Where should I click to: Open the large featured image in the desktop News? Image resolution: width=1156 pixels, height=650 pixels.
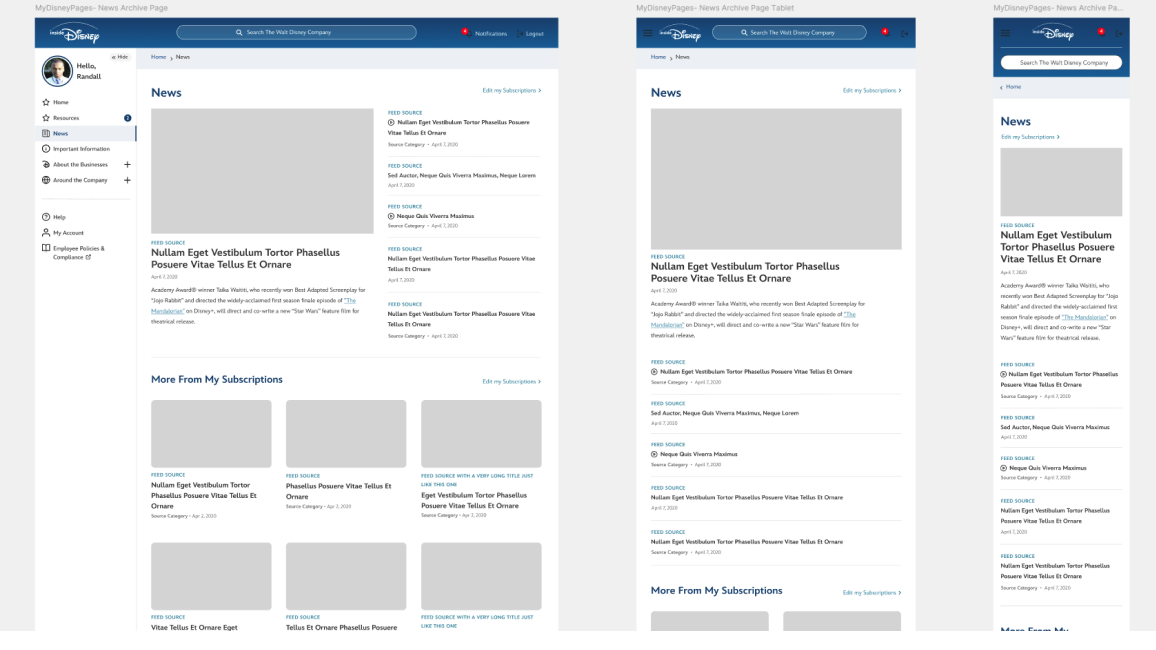pyautogui.click(x=262, y=171)
